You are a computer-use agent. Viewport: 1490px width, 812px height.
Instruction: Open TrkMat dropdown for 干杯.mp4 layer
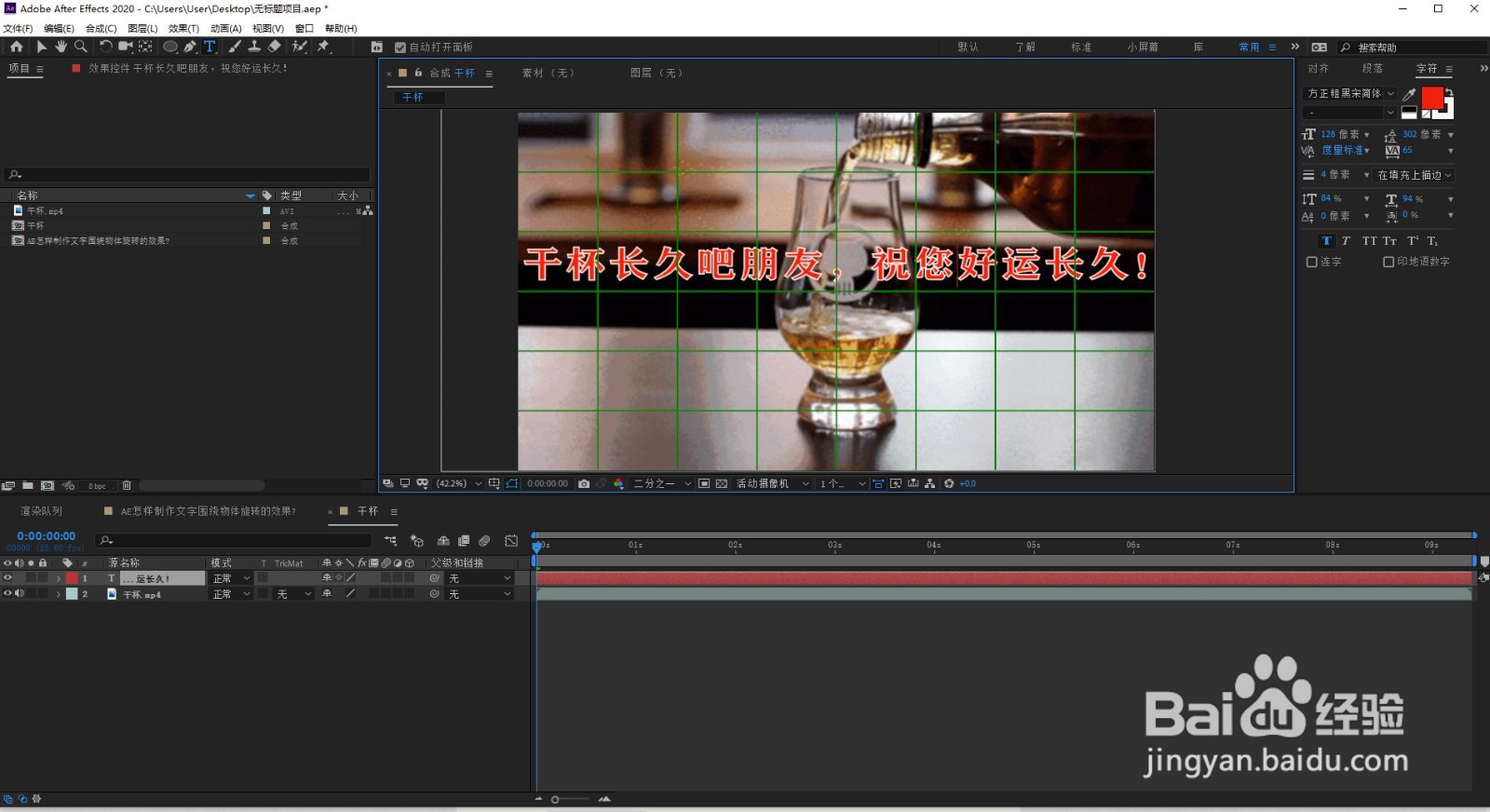click(293, 594)
